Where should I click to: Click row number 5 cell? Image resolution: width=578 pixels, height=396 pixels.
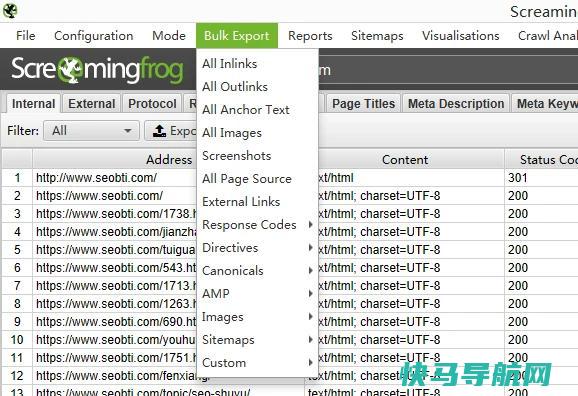pyautogui.click(x=17, y=250)
